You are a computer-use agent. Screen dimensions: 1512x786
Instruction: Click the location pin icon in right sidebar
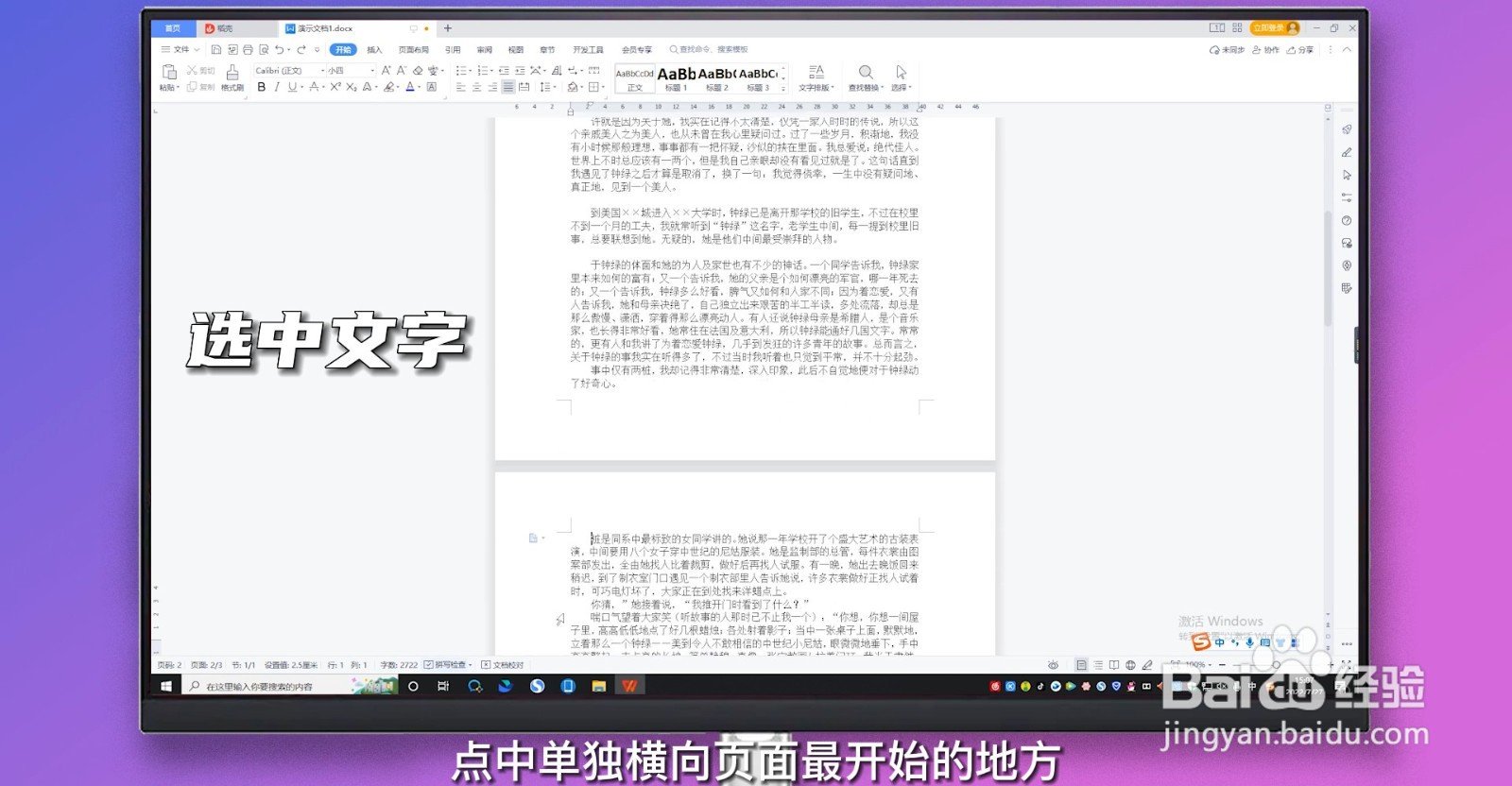point(1347,265)
